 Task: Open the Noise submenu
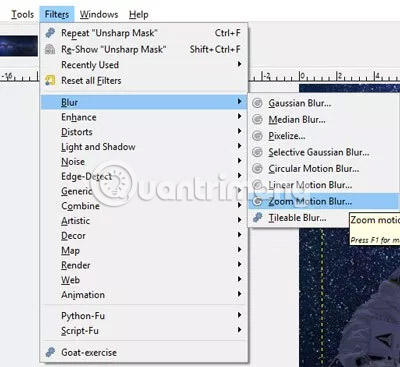pos(144,162)
